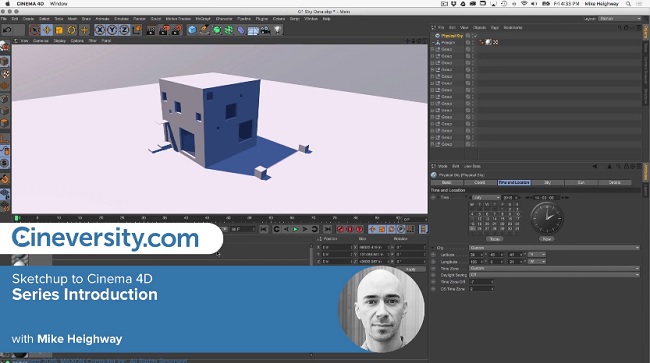Click the Record Active Objects button
Viewport: 650px width, 363px height.
click(x=340, y=229)
